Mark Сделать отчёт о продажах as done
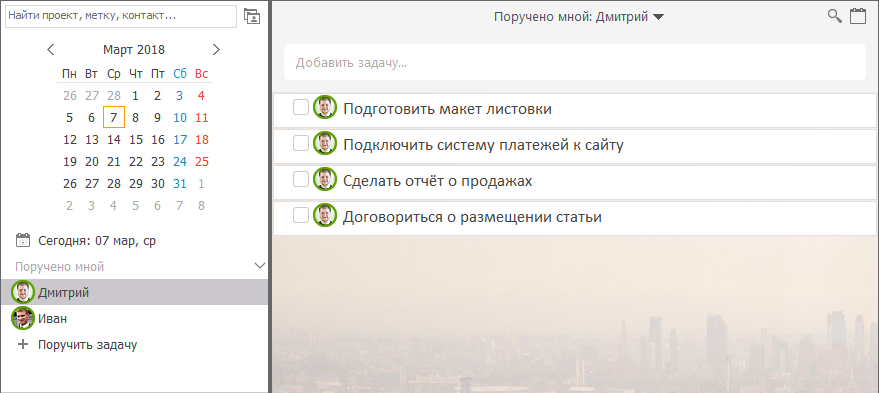 [301, 179]
